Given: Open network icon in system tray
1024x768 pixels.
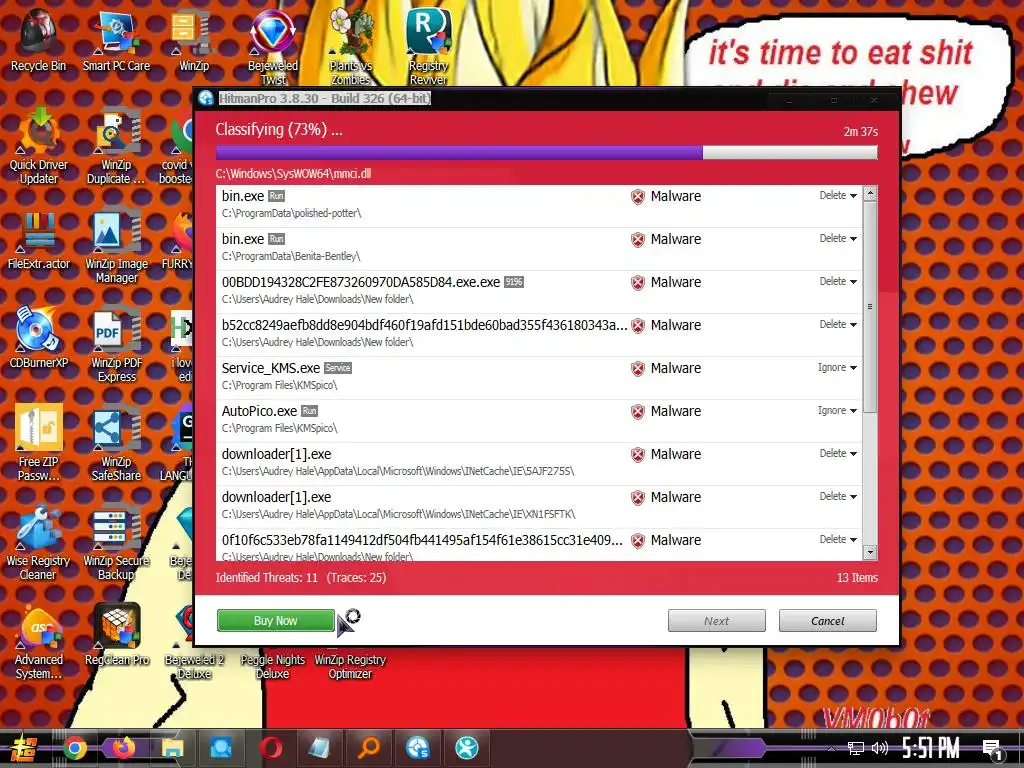Looking at the screenshot, I should pyautogui.click(x=855, y=748).
